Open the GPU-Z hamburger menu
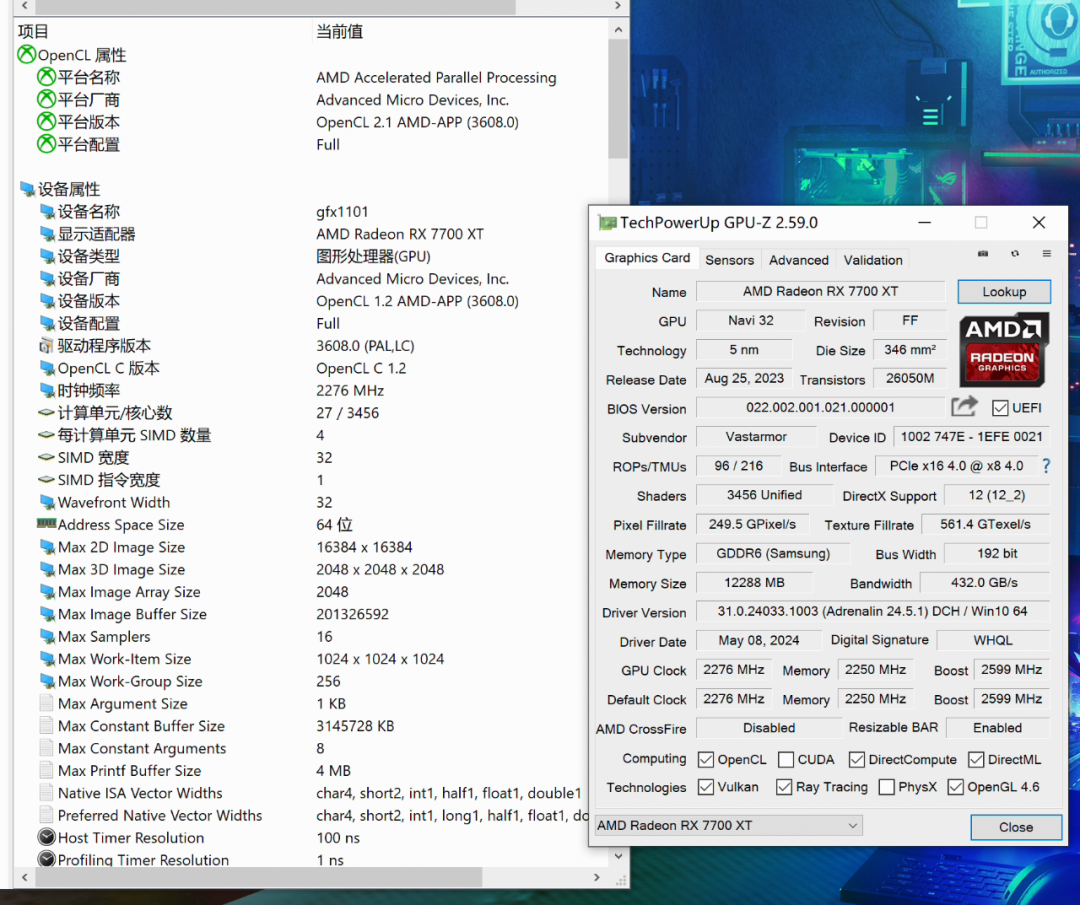 pos(1046,253)
